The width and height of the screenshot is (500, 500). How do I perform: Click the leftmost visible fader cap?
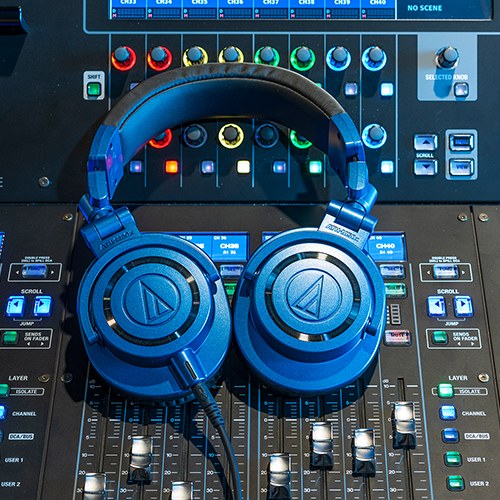[95, 487]
